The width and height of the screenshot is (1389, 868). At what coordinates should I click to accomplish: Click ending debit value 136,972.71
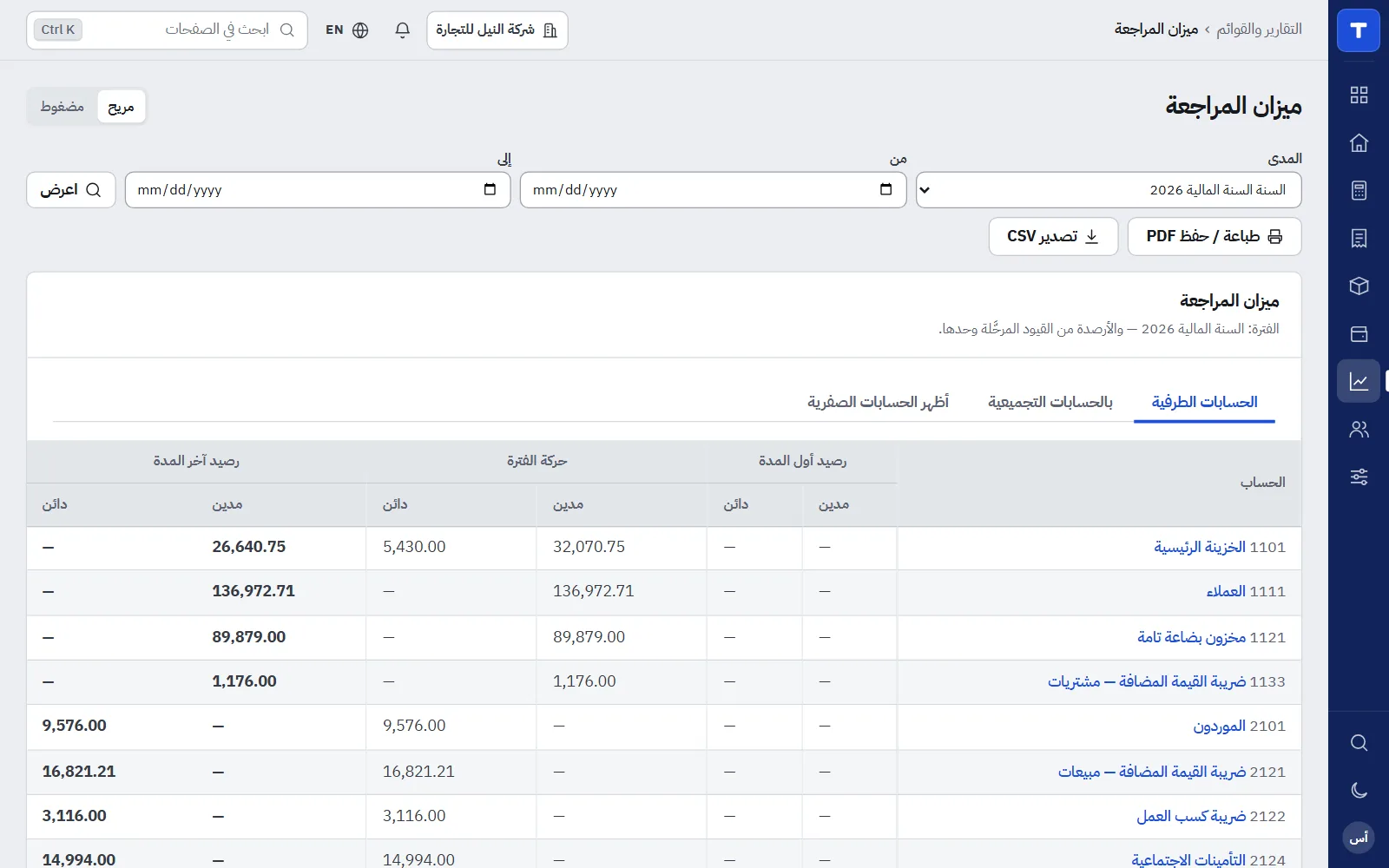[253, 591]
